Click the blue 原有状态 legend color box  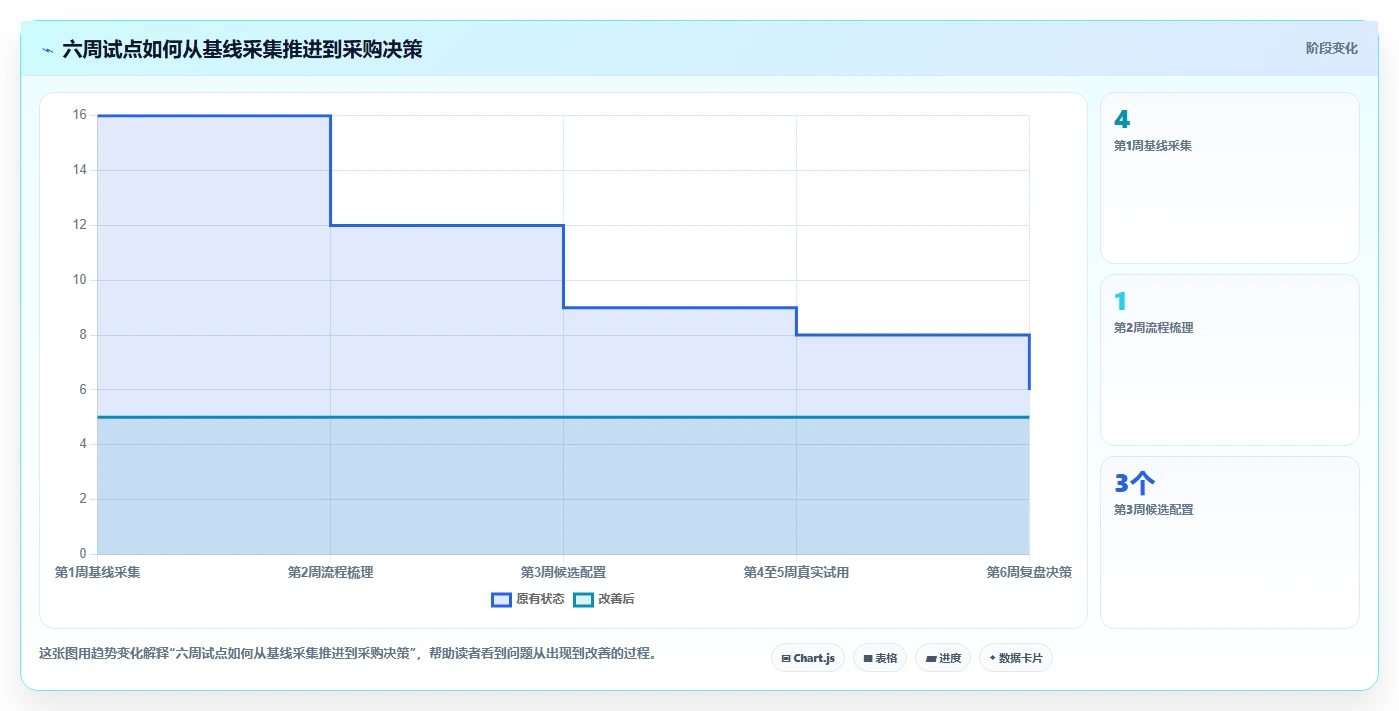coord(501,599)
